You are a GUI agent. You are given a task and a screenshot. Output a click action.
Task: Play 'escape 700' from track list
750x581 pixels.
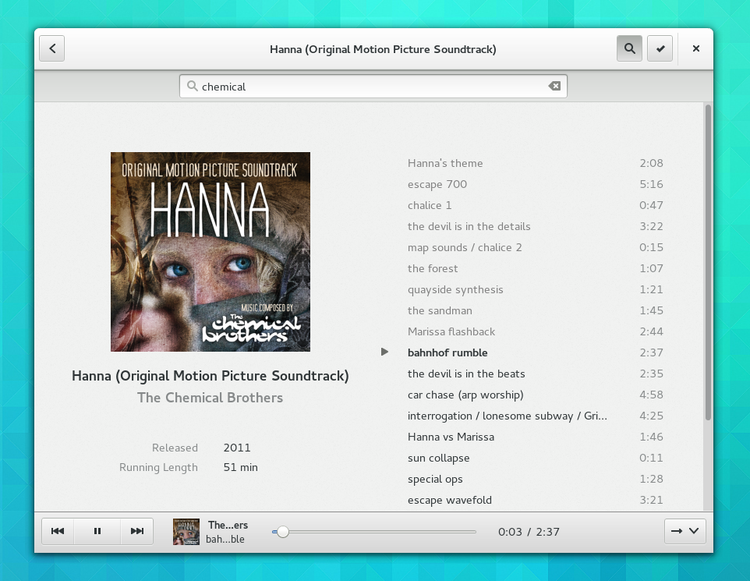click(437, 184)
